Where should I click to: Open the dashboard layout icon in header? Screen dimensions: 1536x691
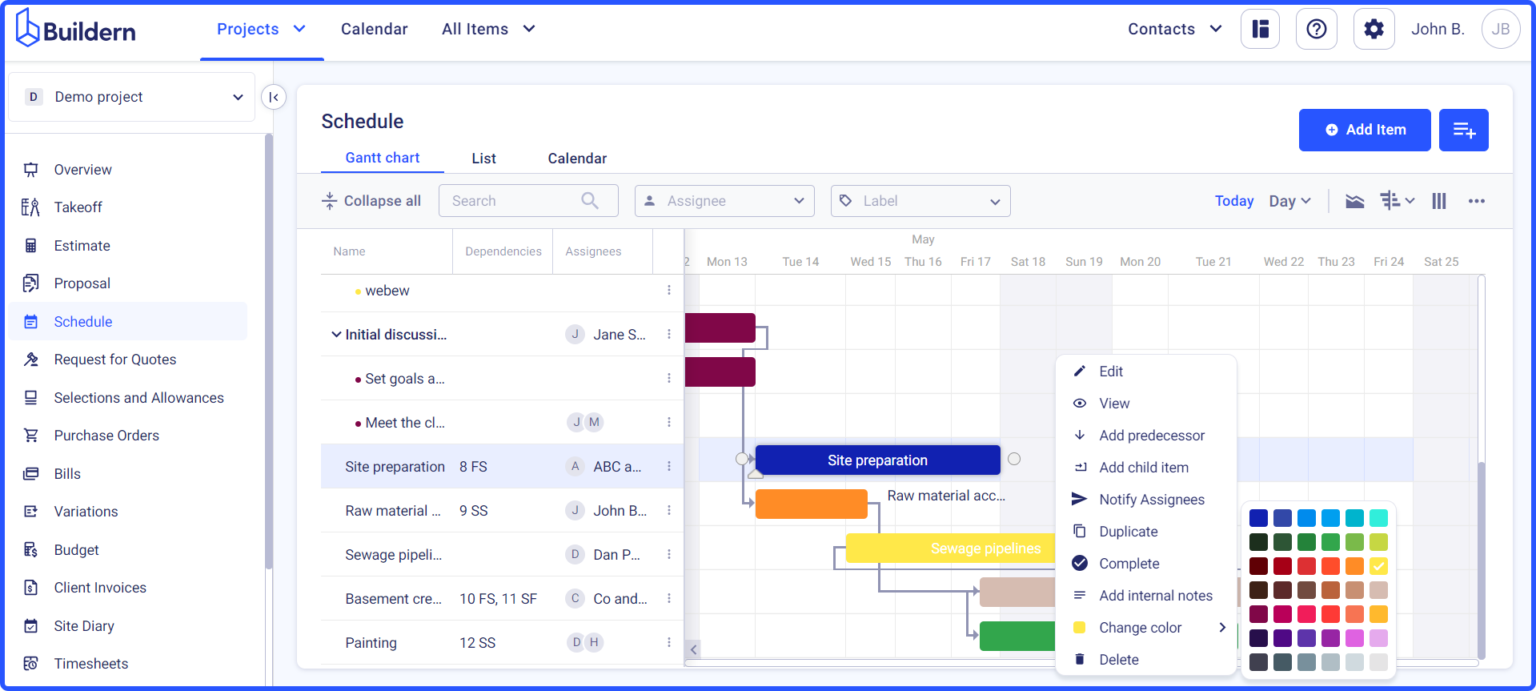click(x=1259, y=29)
